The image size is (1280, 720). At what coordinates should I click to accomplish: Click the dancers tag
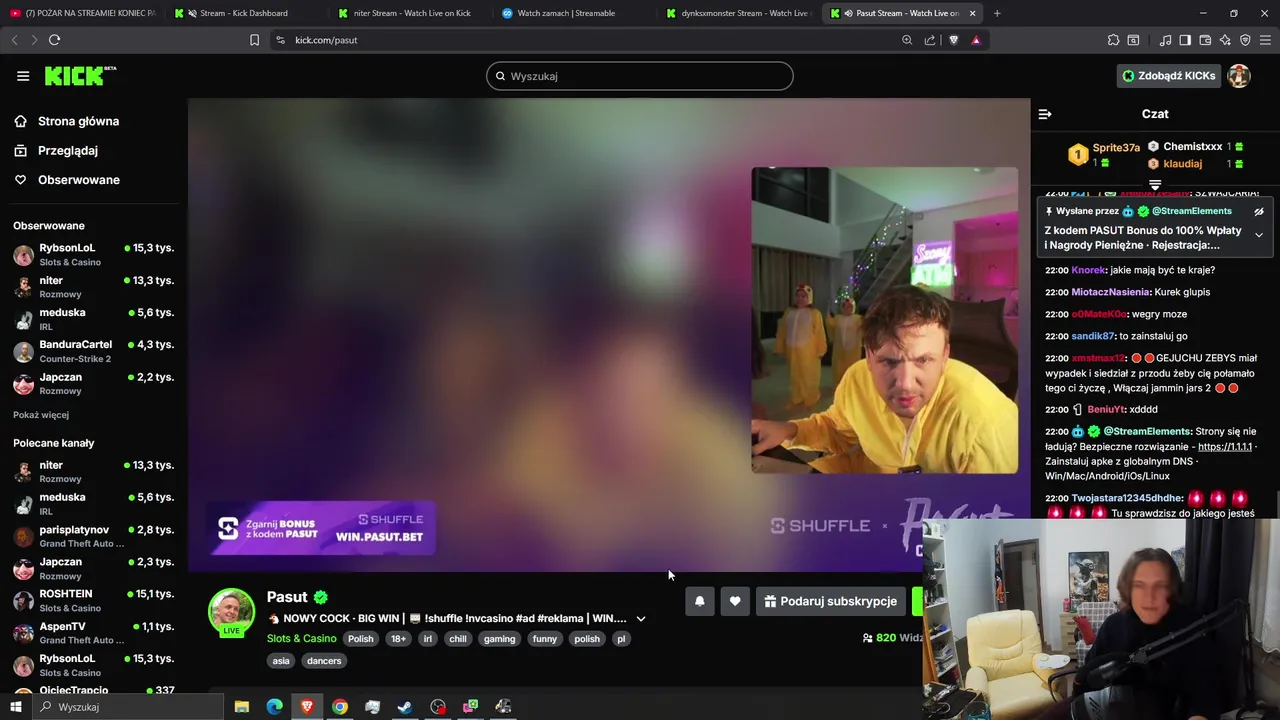click(x=324, y=661)
